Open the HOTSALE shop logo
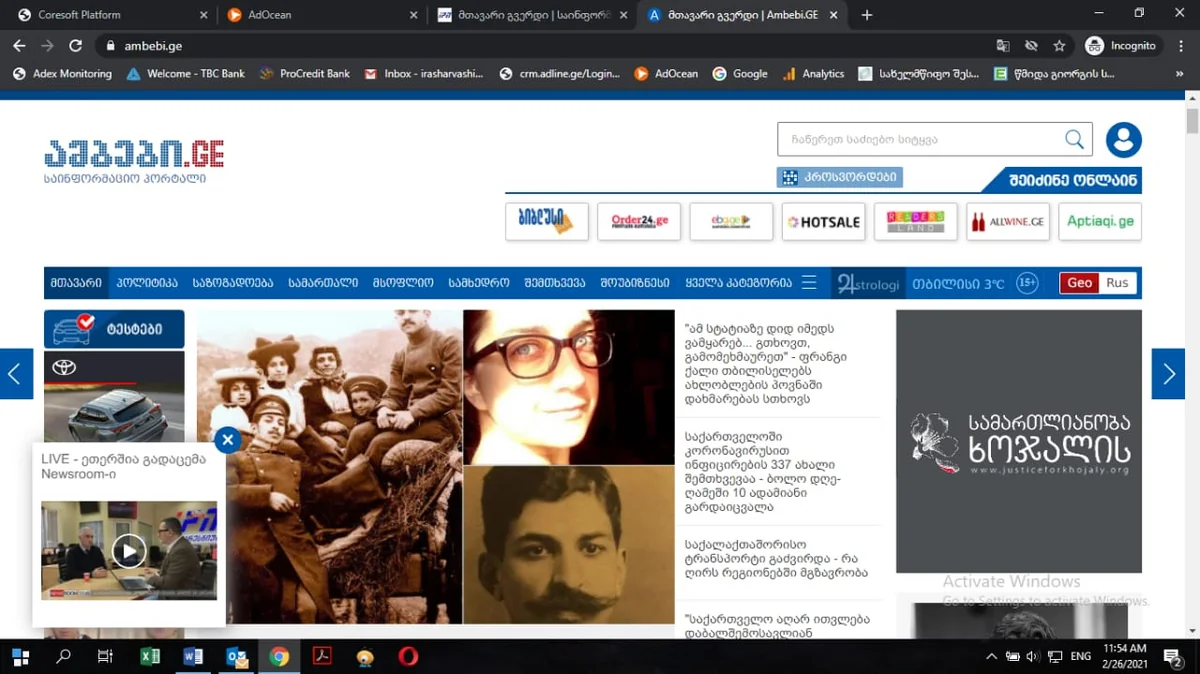Image resolution: width=1200 pixels, height=674 pixels. click(823, 221)
